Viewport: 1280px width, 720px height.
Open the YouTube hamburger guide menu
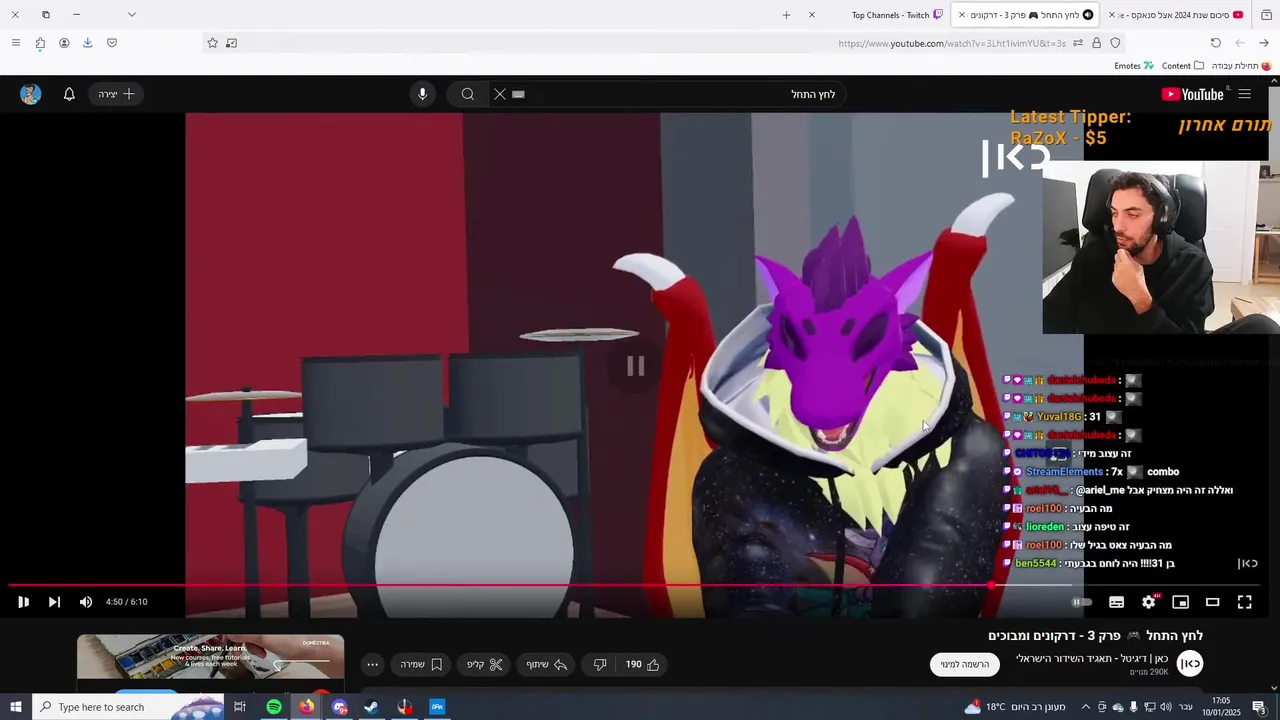1244,94
